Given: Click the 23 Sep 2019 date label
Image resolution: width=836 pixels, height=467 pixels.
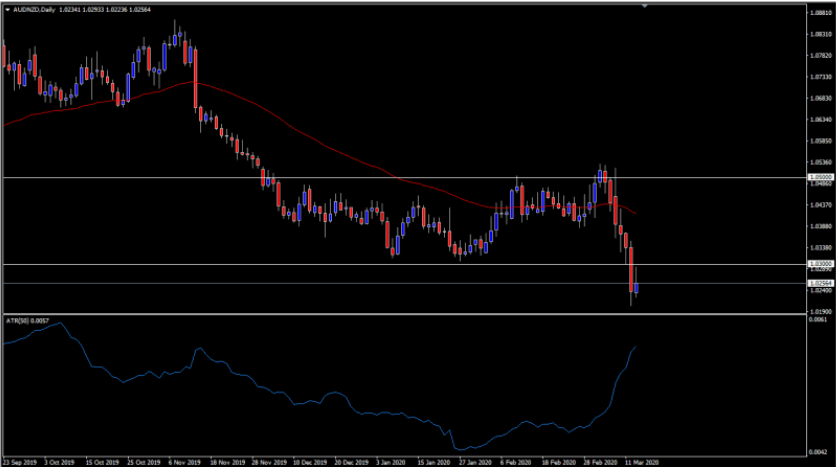Looking at the screenshot, I should pyautogui.click(x=18, y=462).
